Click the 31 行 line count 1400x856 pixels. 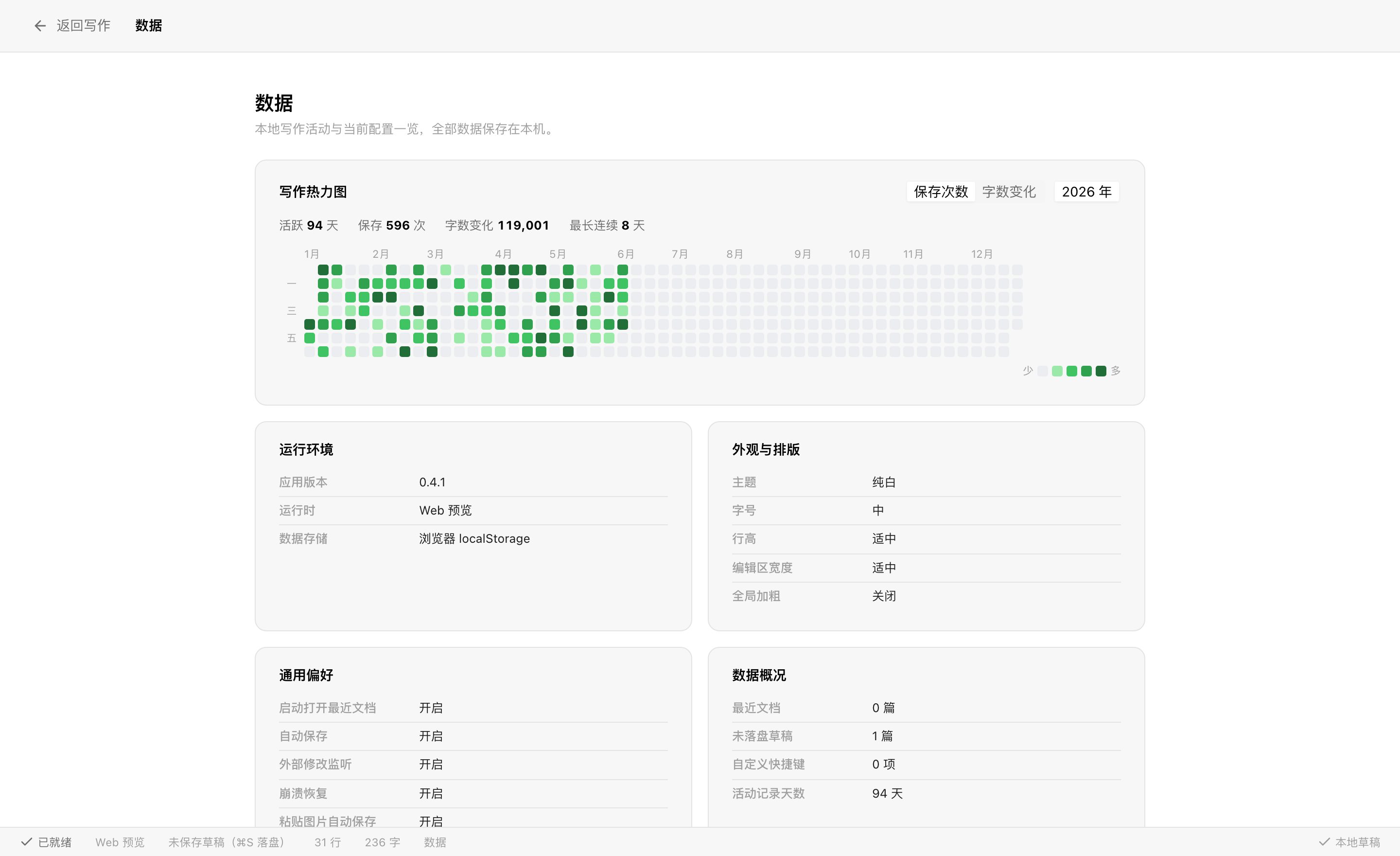[328, 842]
